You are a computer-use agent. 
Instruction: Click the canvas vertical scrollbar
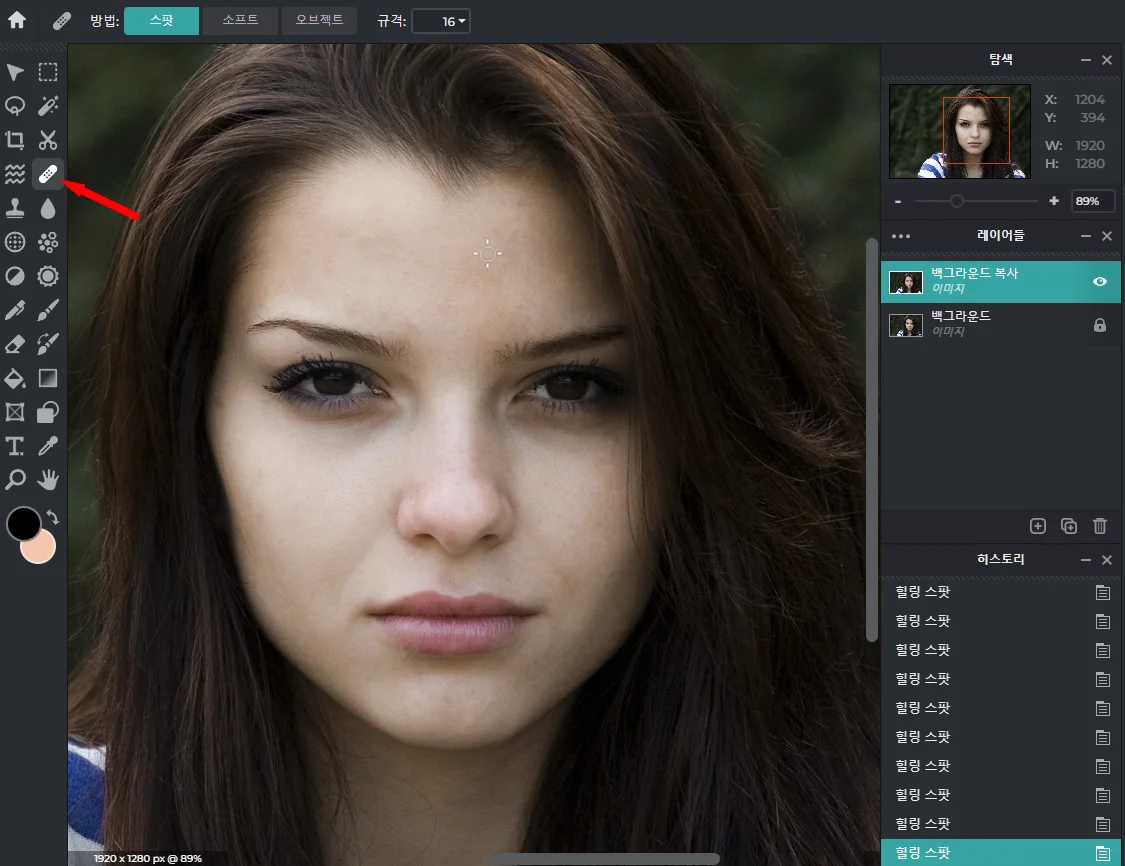click(872, 439)
